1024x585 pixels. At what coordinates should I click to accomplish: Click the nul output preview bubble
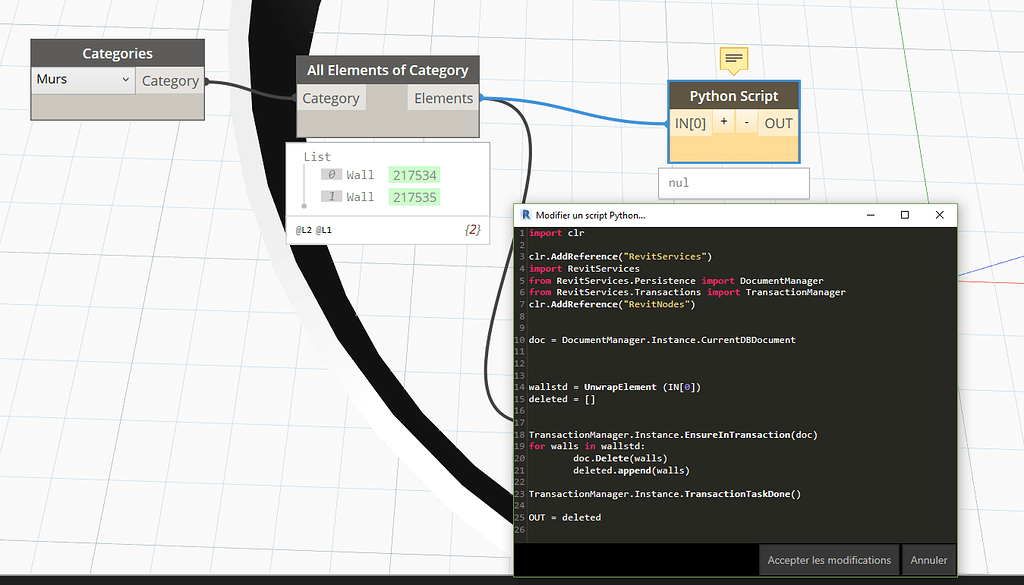pyautogui.click(x=733, y=183)
